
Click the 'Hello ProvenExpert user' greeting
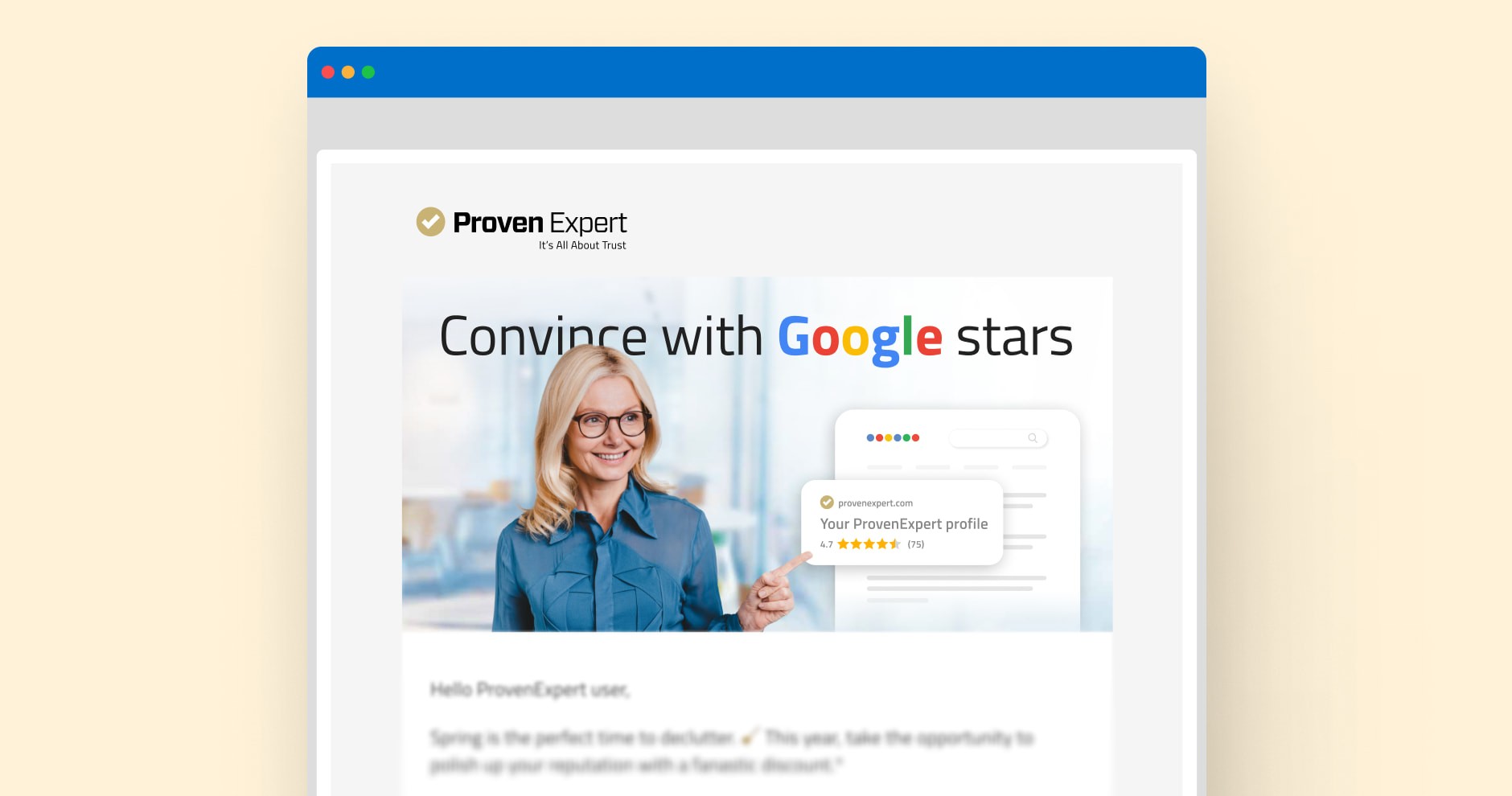tap(530, 690)
